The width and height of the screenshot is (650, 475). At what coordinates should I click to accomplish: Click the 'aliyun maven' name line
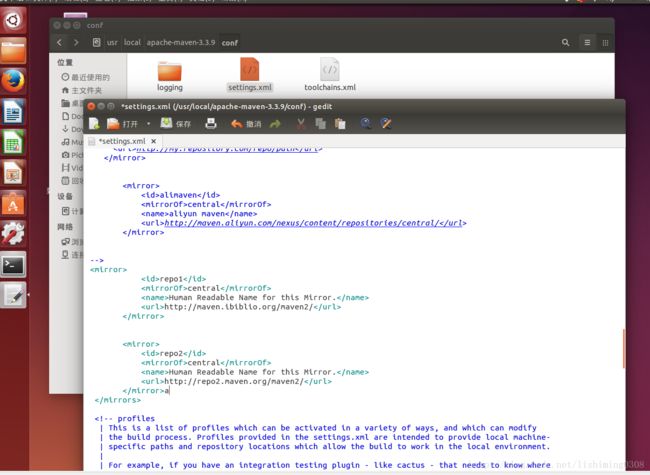pyautogui.click(x=199, y=214)
